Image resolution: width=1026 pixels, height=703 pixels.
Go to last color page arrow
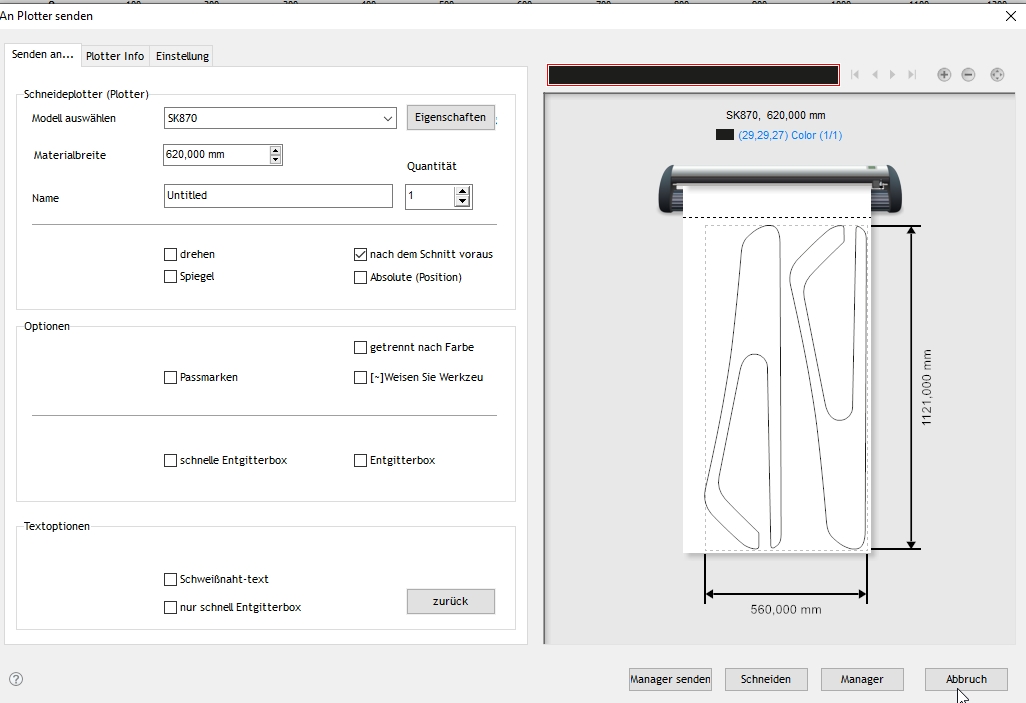[x=911, y=75]
